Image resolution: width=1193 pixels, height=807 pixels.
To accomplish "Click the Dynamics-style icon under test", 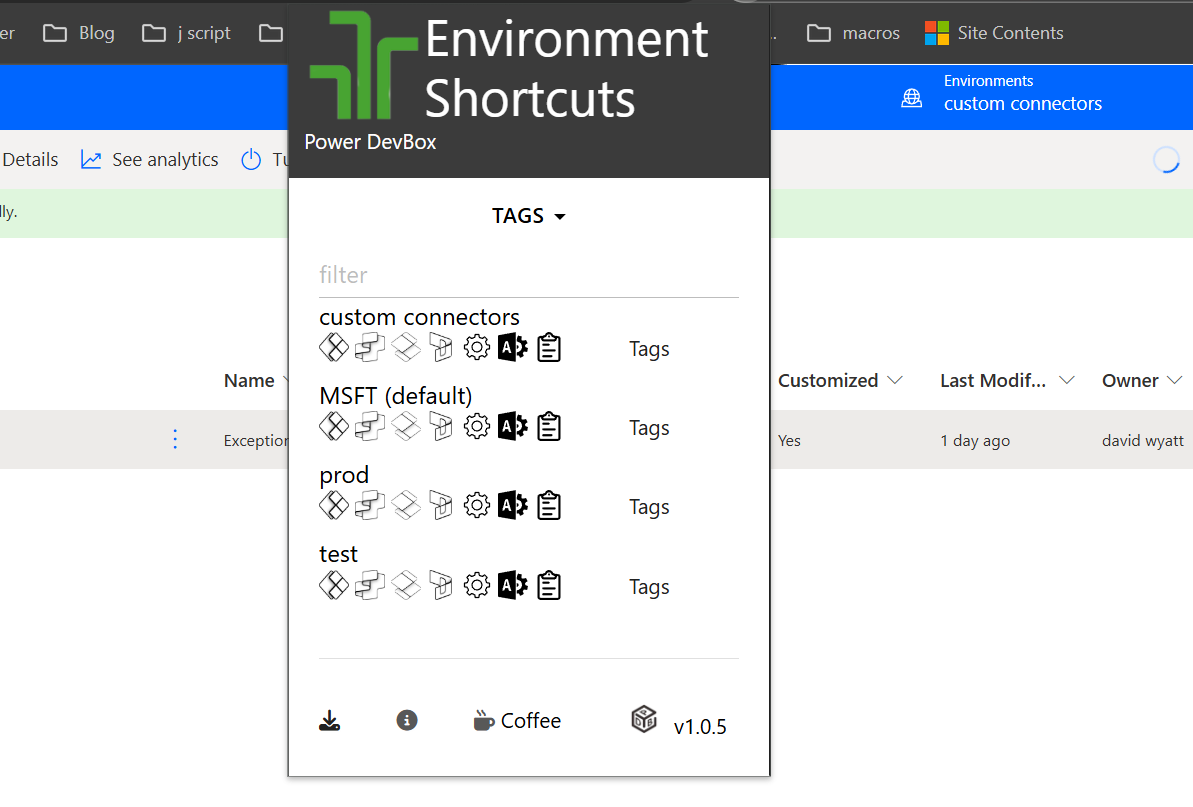I will pos(441,586).
